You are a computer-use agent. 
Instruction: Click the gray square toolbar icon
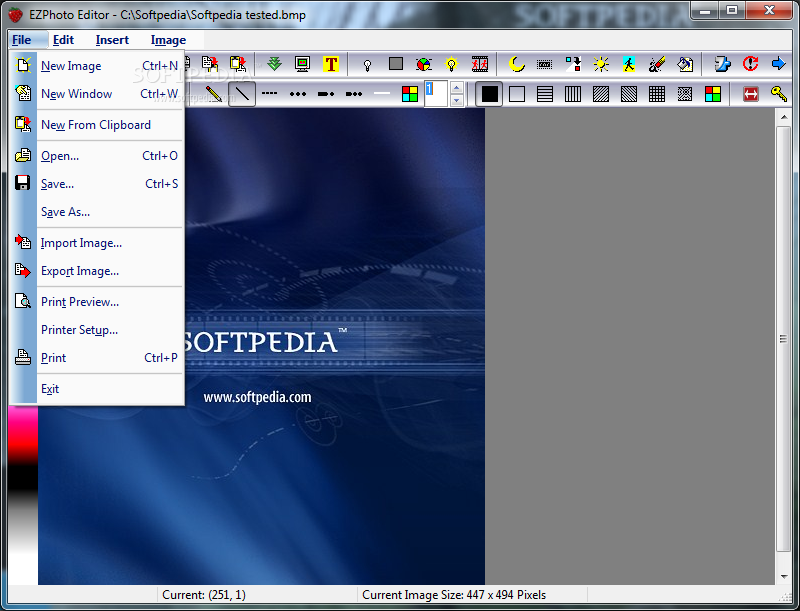pos(396,64)
